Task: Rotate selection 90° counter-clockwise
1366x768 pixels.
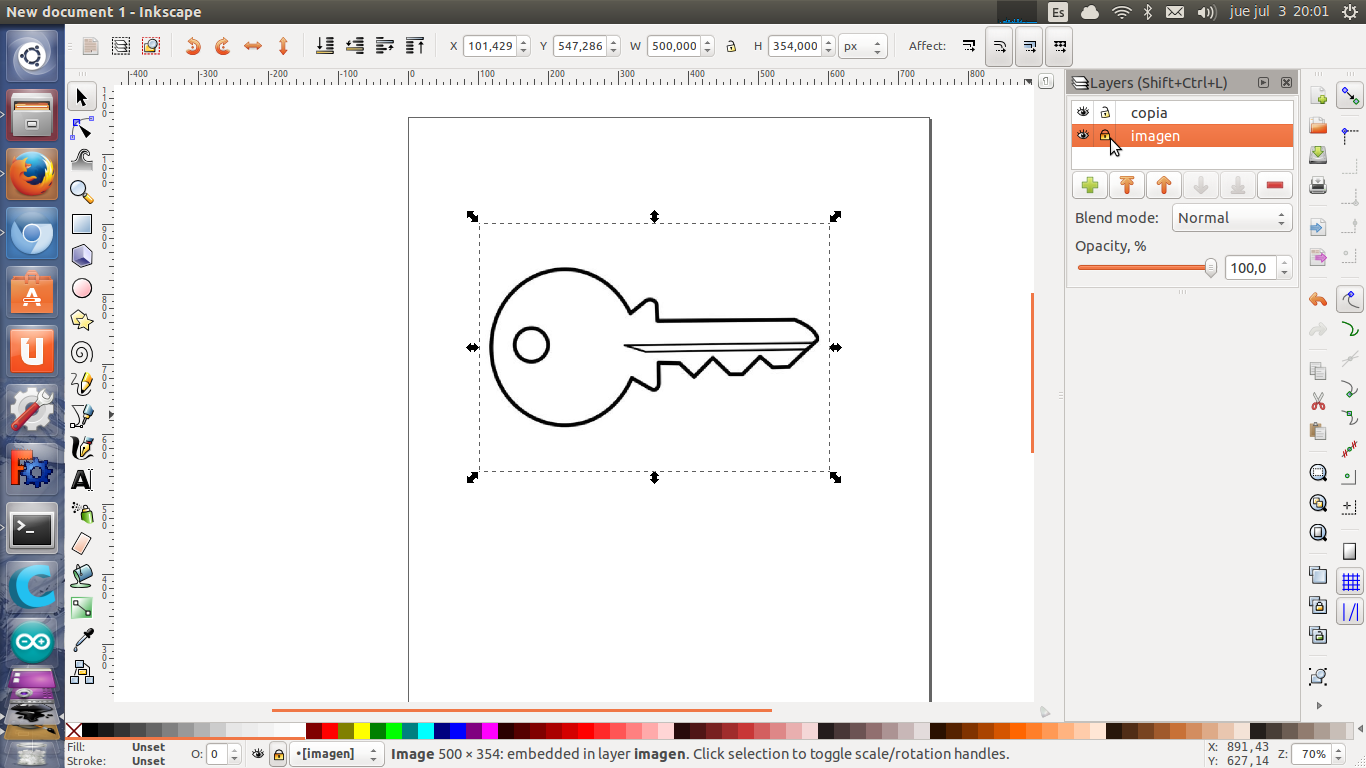Action: [193, 46]
